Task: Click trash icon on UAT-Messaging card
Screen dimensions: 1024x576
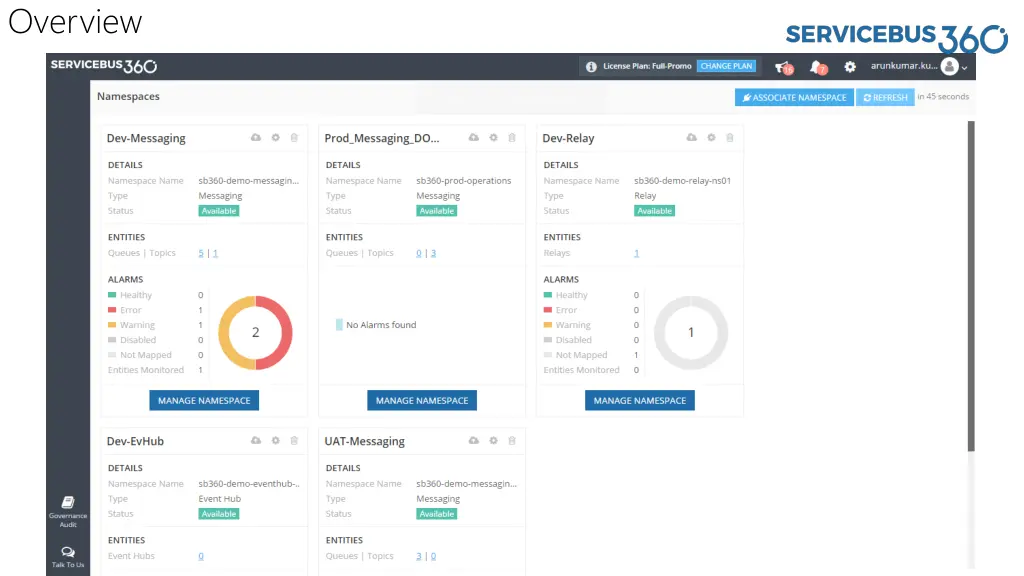Action: (x=512, y=440)
